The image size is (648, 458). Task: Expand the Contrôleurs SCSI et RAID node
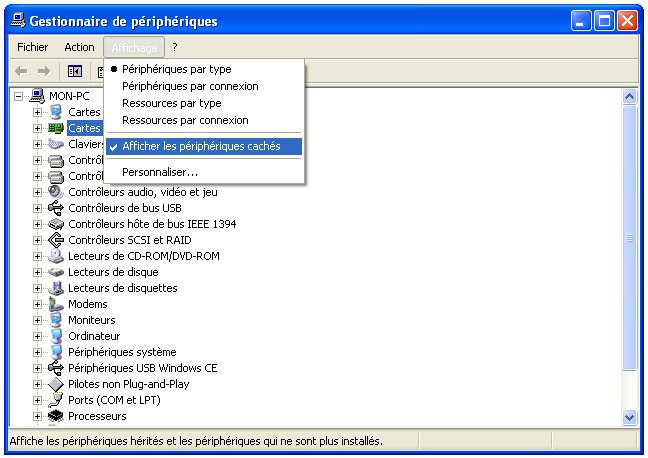point(37,240)
